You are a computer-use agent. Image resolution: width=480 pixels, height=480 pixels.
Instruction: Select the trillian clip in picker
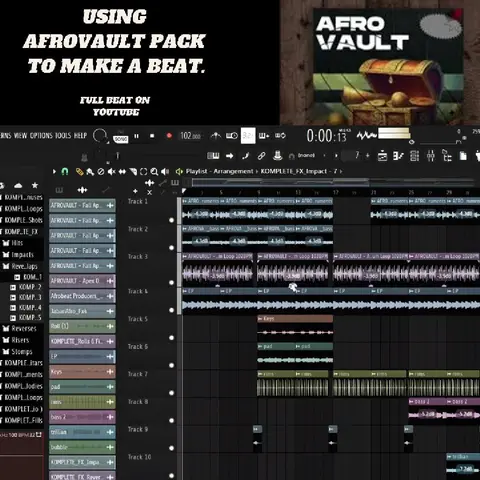pos(82,432)
